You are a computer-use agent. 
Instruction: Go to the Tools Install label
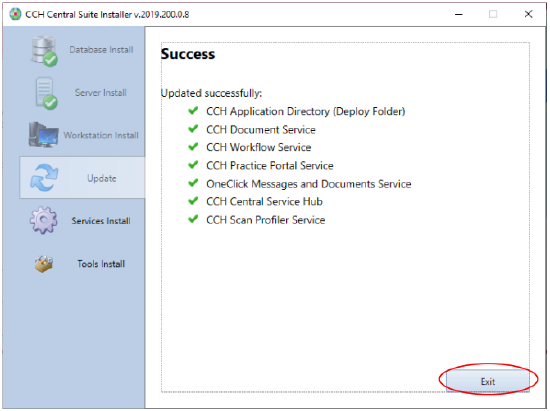tap(101, 264)
